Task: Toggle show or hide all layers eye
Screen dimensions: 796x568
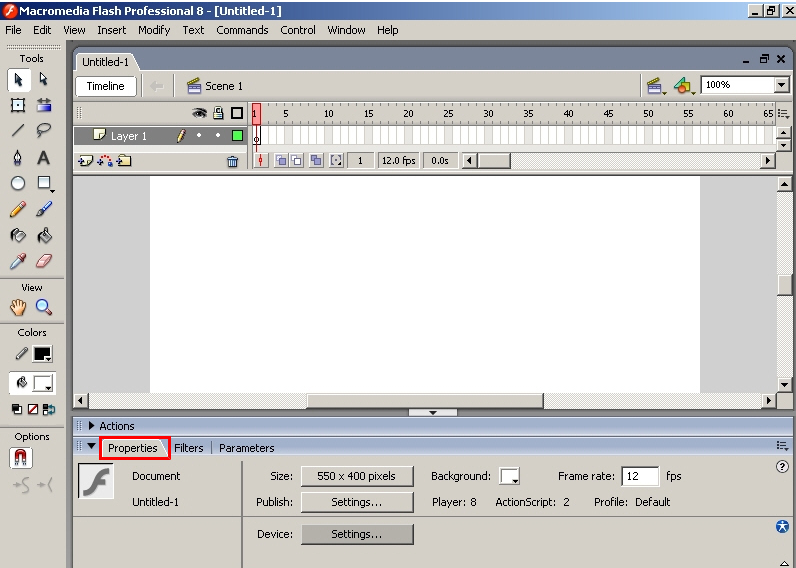Action: click(199, 113)
